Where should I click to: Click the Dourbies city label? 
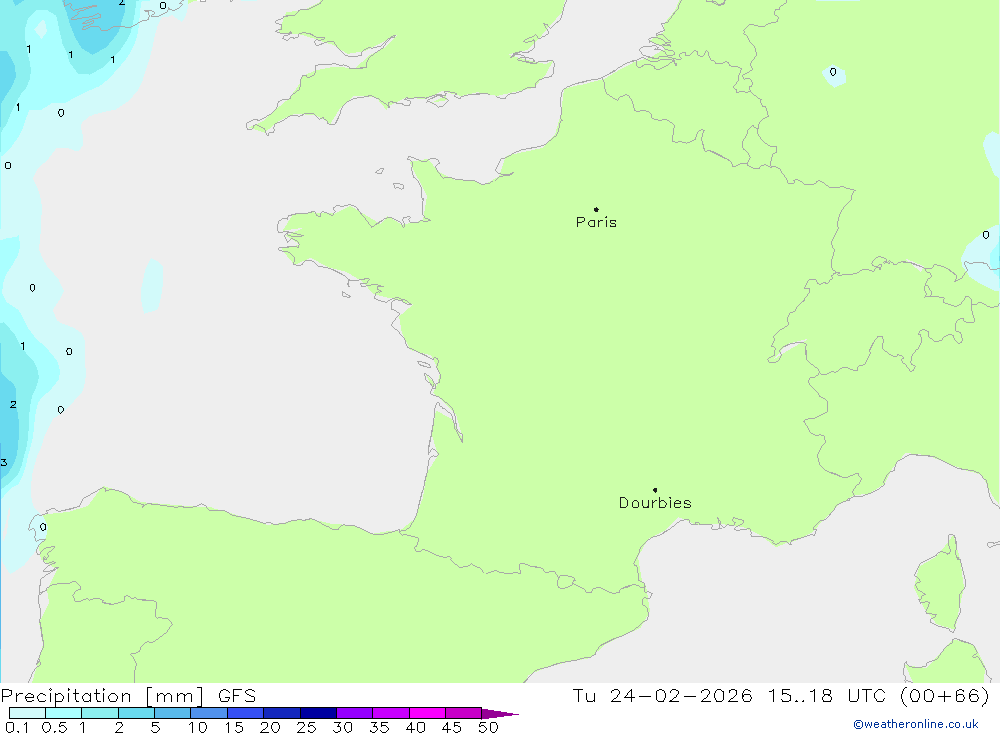(655, 503)
